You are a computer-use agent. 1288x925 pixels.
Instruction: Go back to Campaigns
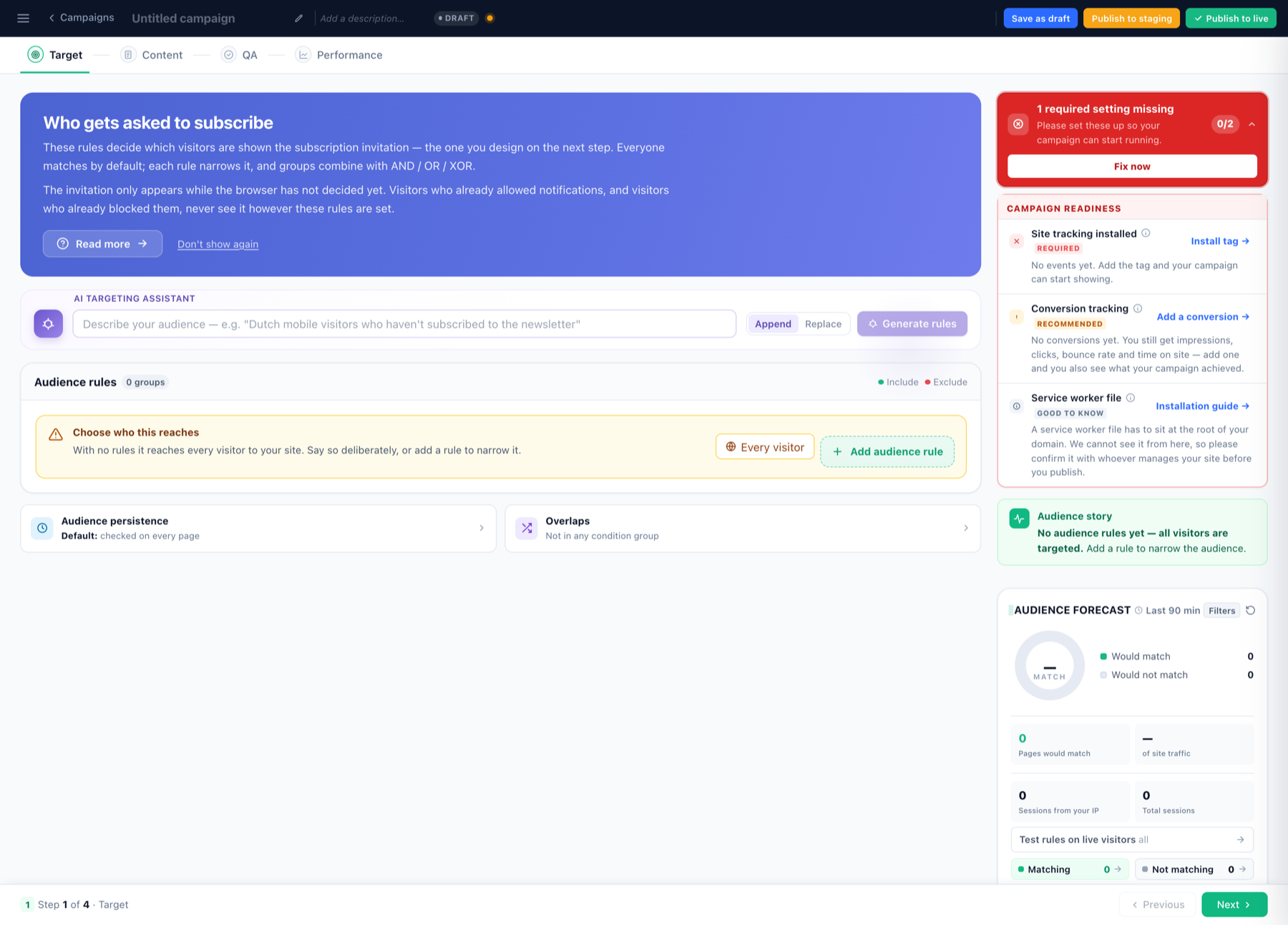pyautogui.click(x=81, y=17)
